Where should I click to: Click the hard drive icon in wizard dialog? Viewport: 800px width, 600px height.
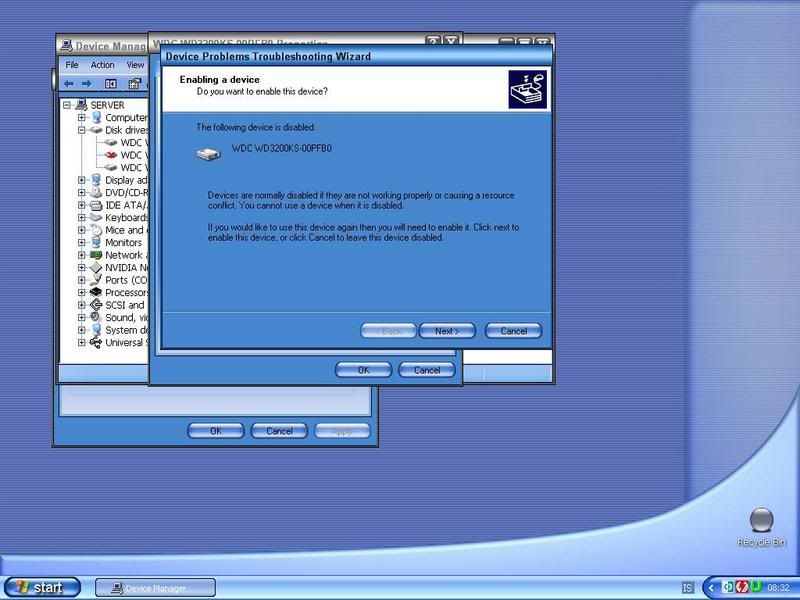[209, 153]
